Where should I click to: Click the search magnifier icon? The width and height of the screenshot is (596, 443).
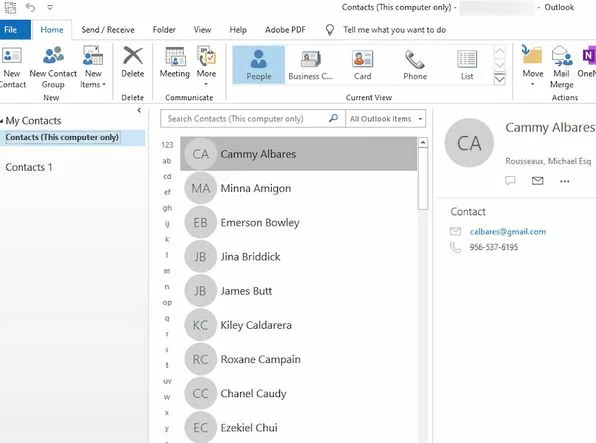point(333,118)
